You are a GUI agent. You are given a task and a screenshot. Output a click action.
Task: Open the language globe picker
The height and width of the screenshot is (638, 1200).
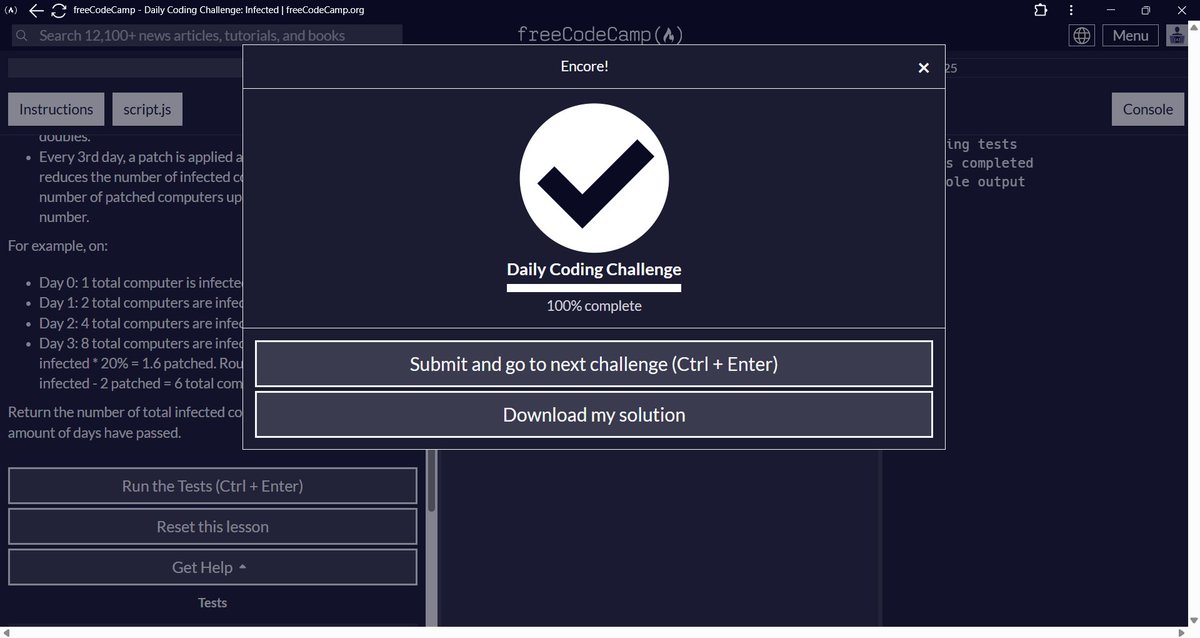click(1081, 34)
